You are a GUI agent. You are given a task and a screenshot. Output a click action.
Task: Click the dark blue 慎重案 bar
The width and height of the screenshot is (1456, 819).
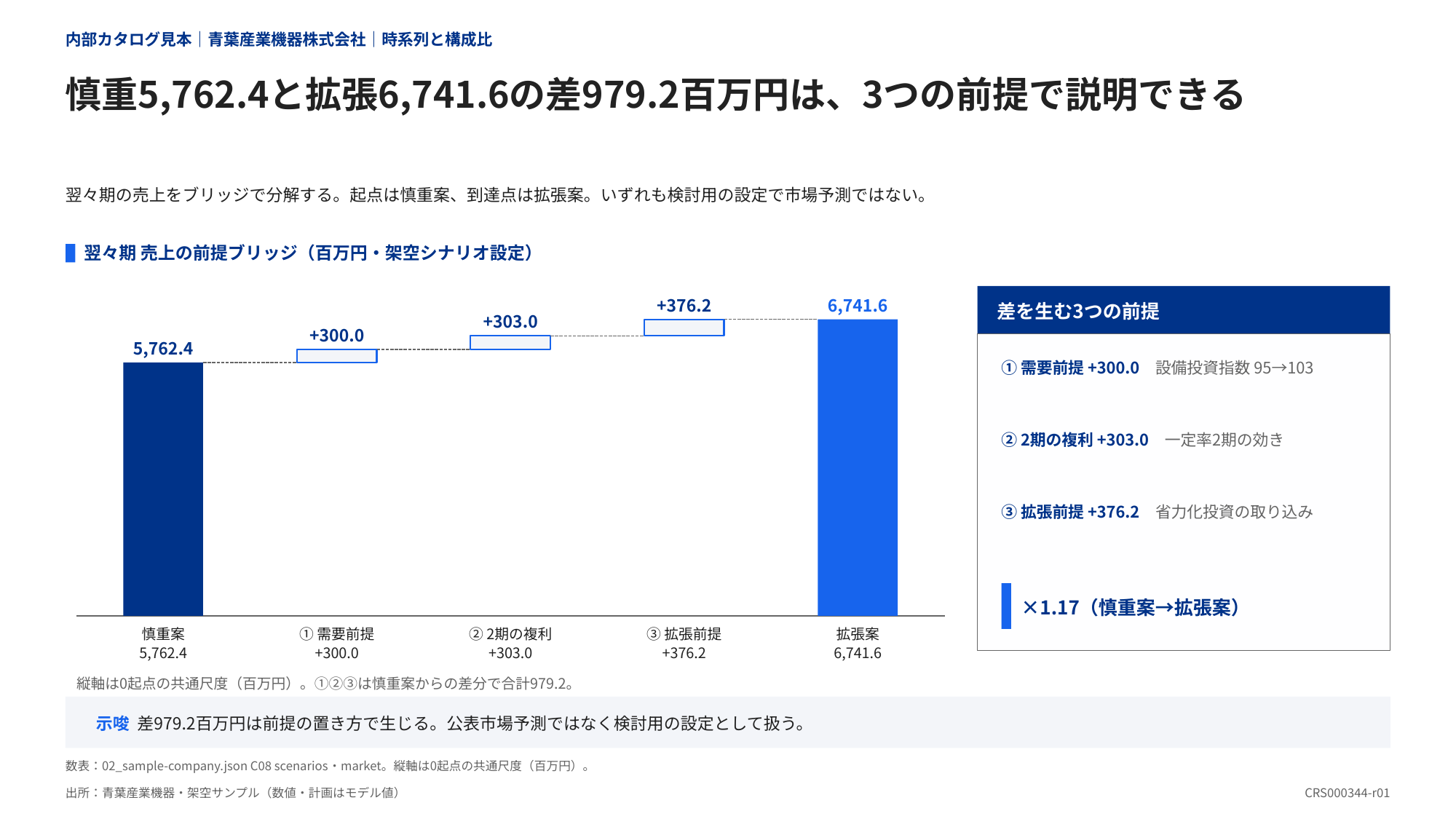[x=163, y=489]
